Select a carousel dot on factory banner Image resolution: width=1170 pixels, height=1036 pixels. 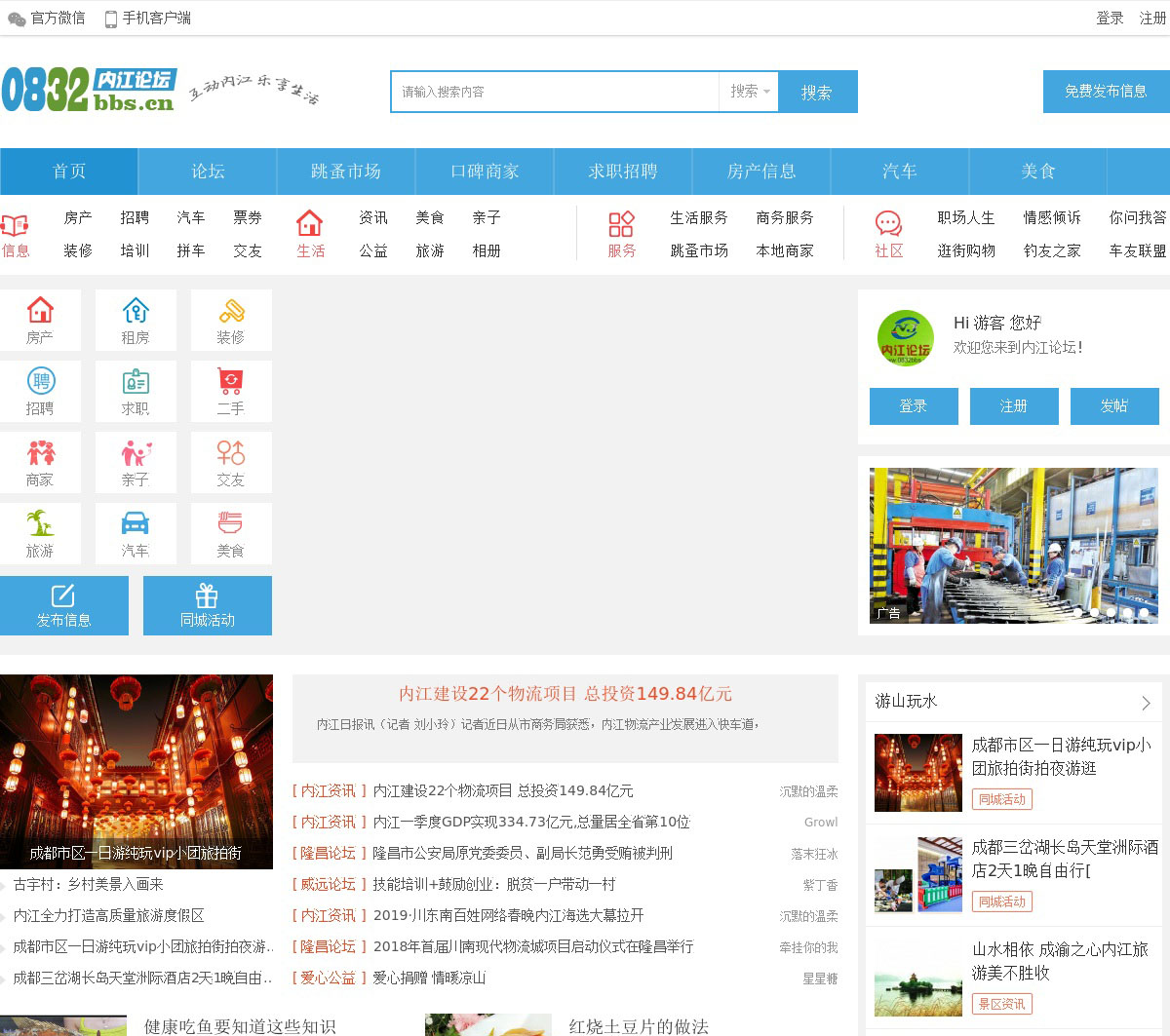pos(1111,613)
